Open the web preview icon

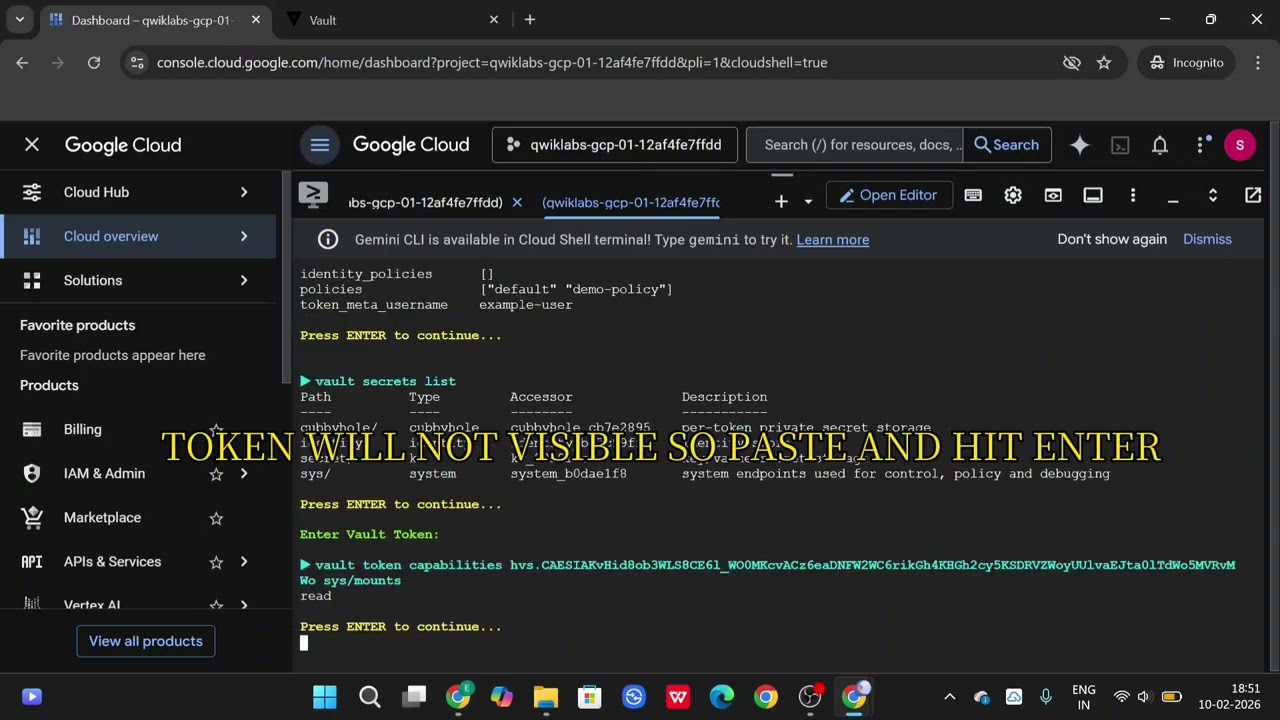(1053, 195)
